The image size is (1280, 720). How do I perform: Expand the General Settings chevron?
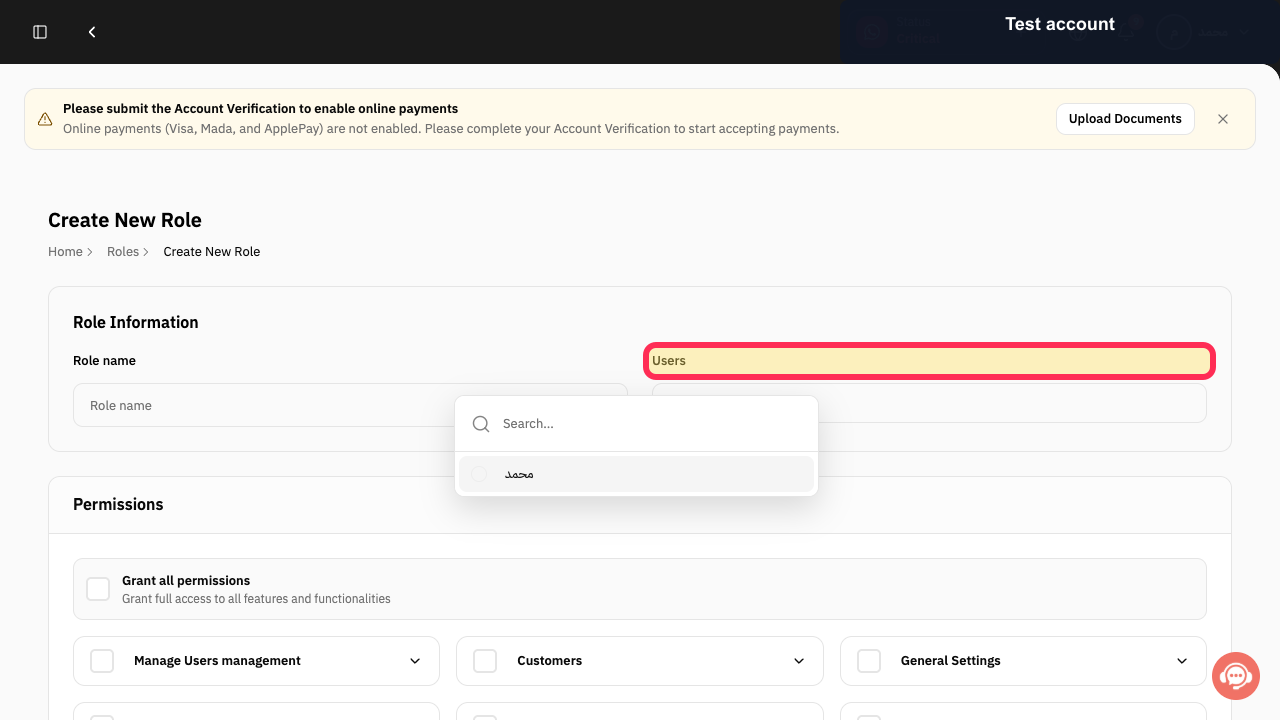(1182, 661)
